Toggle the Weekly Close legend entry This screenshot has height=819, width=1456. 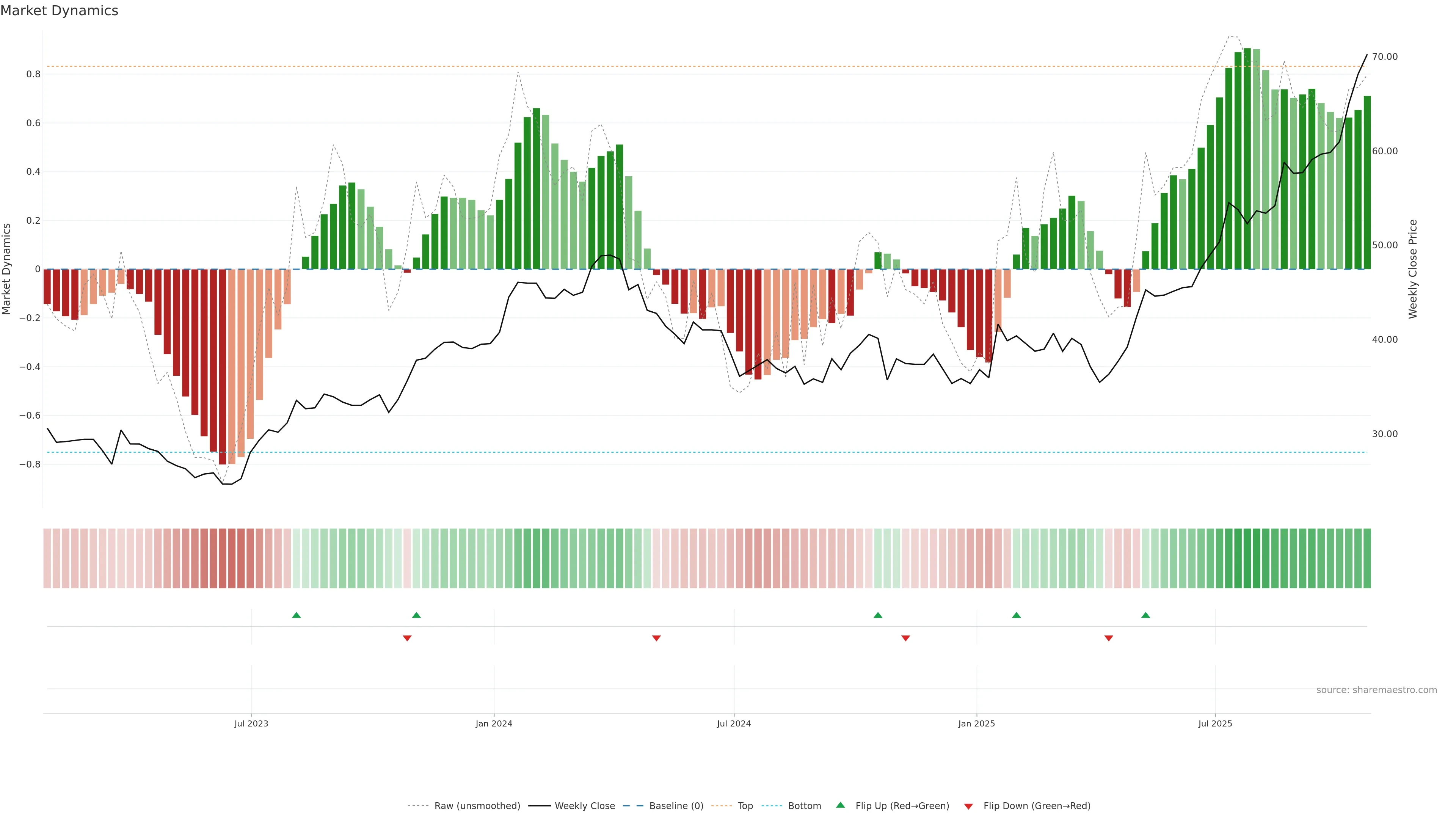pos(584,805)
